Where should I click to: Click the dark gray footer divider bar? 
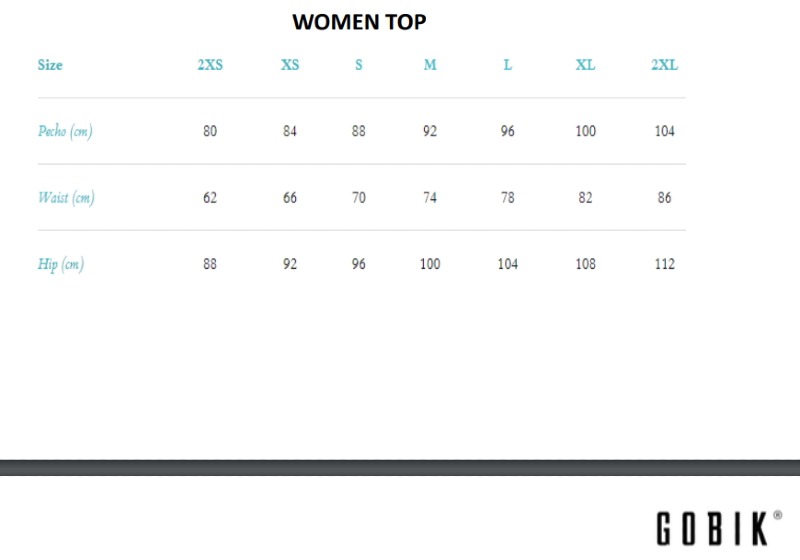point(400,468)
